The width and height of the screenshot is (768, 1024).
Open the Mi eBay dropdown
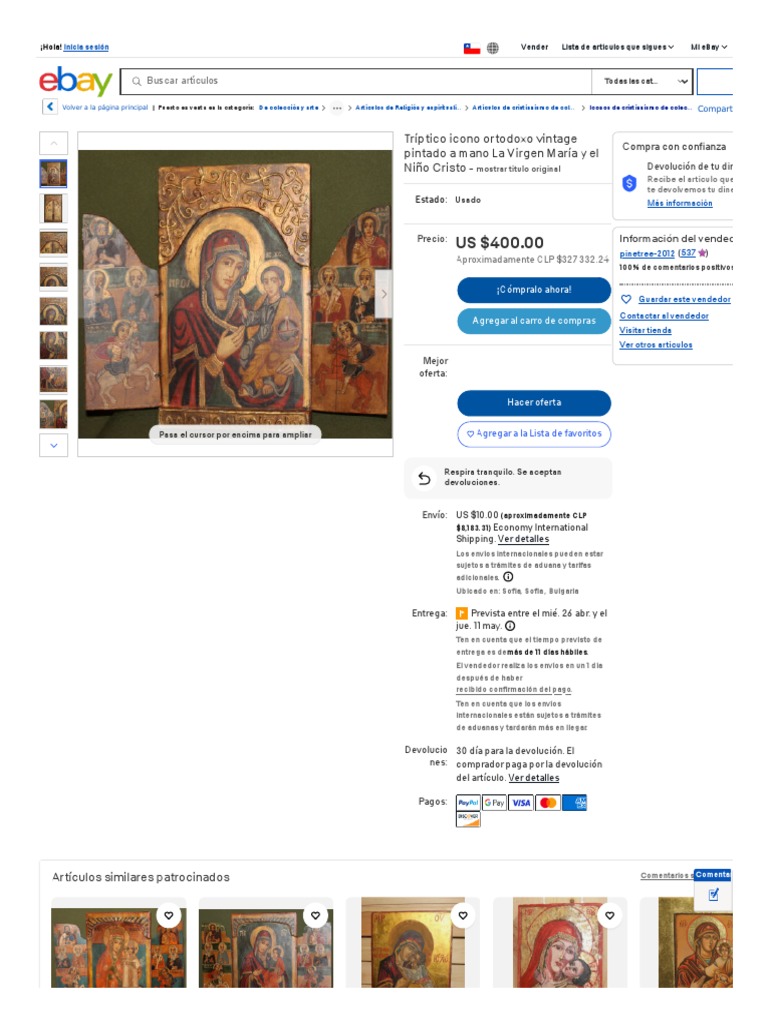click(x=709, y=47)
